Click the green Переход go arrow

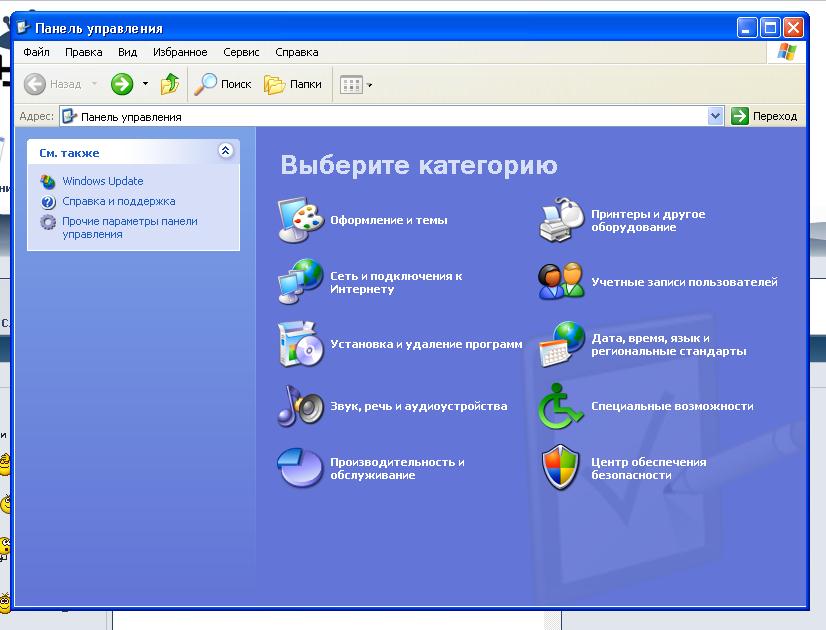pyautogui.click(x=740, y=116)
